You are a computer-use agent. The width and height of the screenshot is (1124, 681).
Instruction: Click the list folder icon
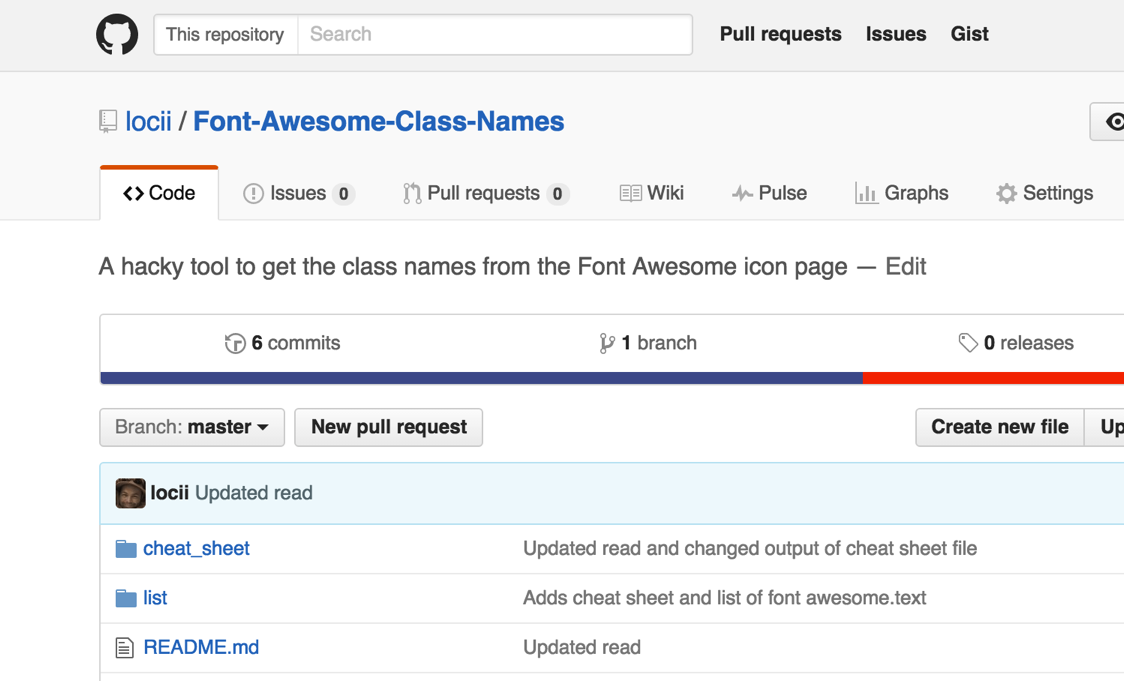pos(126,598)
